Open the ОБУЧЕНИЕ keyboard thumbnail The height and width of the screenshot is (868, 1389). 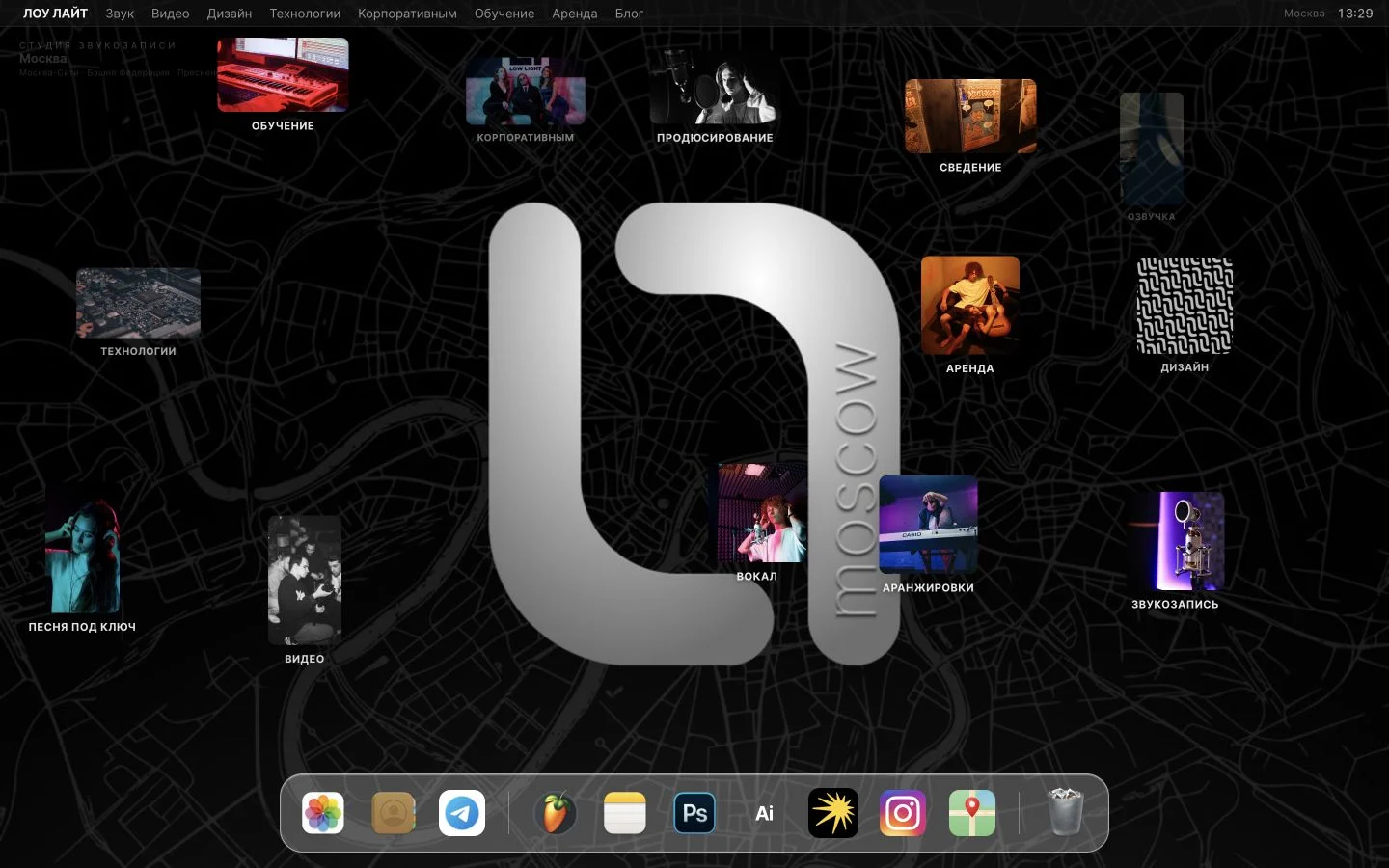click(283, 75)
